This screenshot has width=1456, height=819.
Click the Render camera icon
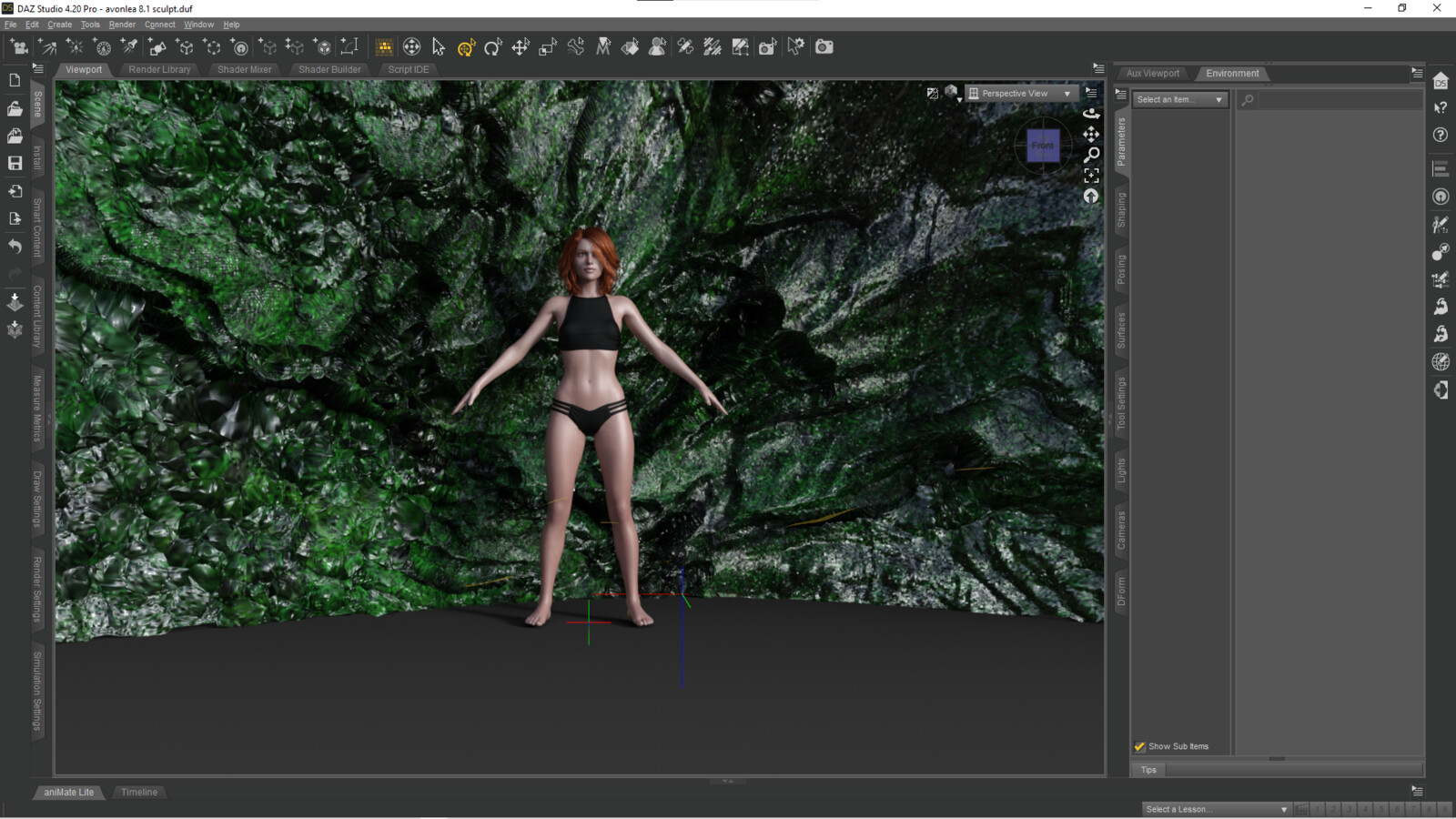(824, 47)
